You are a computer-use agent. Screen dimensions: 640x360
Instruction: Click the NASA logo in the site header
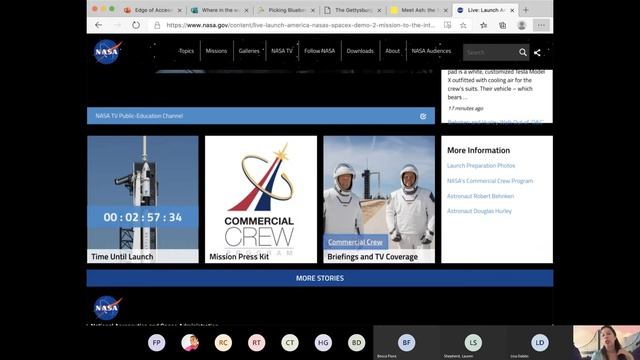107,51
